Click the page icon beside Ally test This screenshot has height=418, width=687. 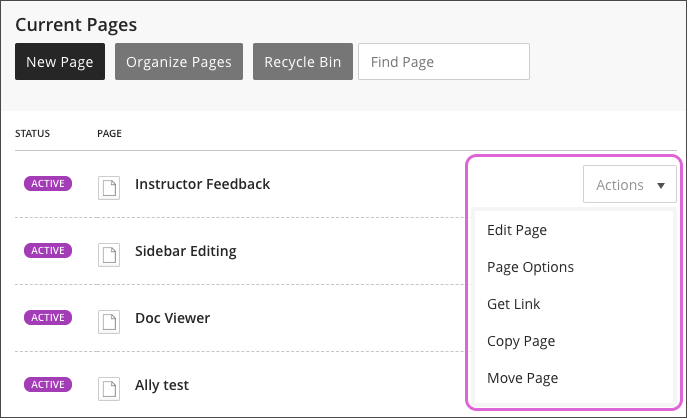[x=108, y=387]
